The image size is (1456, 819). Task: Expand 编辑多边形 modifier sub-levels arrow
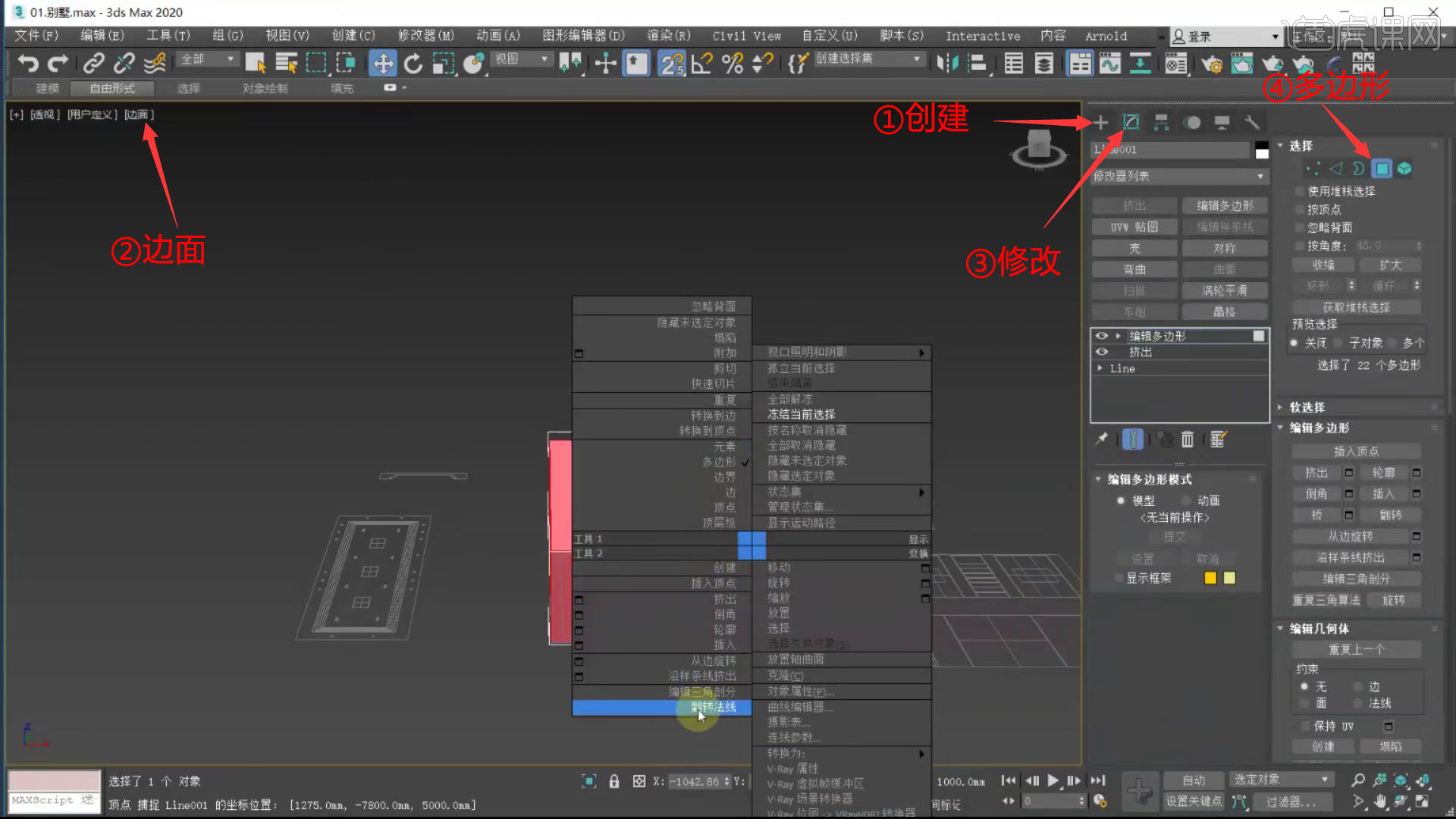1118,336
